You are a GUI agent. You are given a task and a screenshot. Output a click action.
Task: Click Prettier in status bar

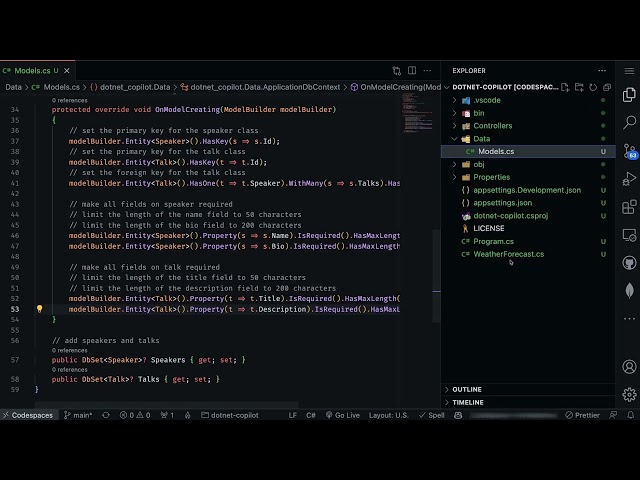click(582, 415)
